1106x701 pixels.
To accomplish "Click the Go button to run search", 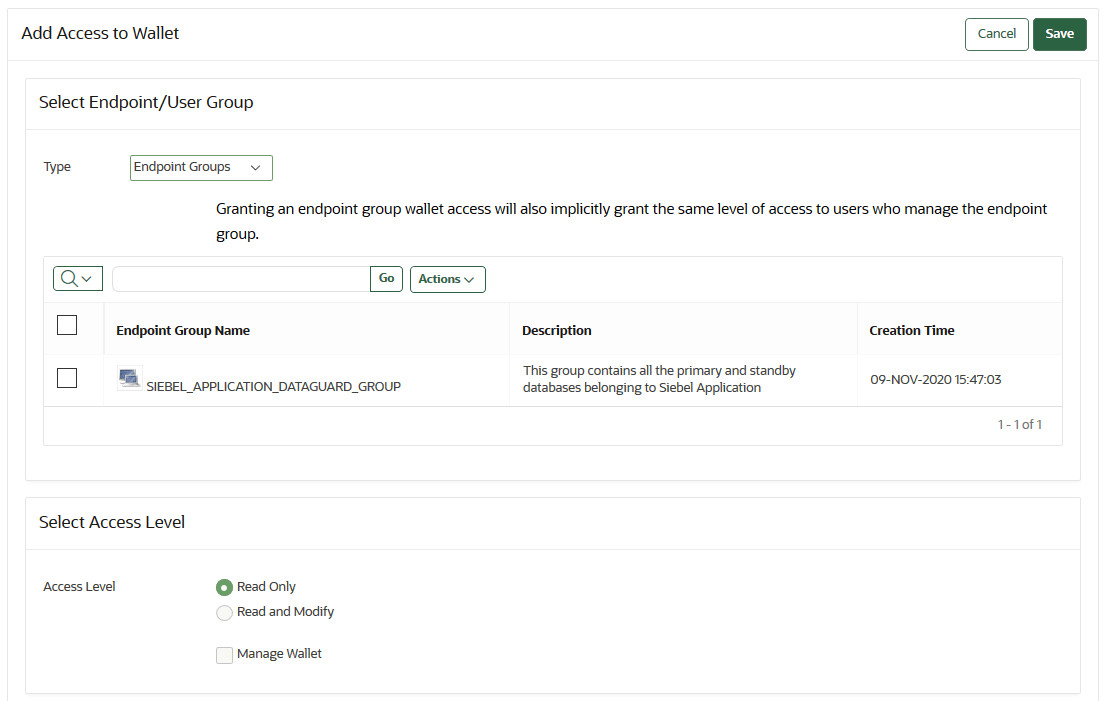I will click(386, 278).
